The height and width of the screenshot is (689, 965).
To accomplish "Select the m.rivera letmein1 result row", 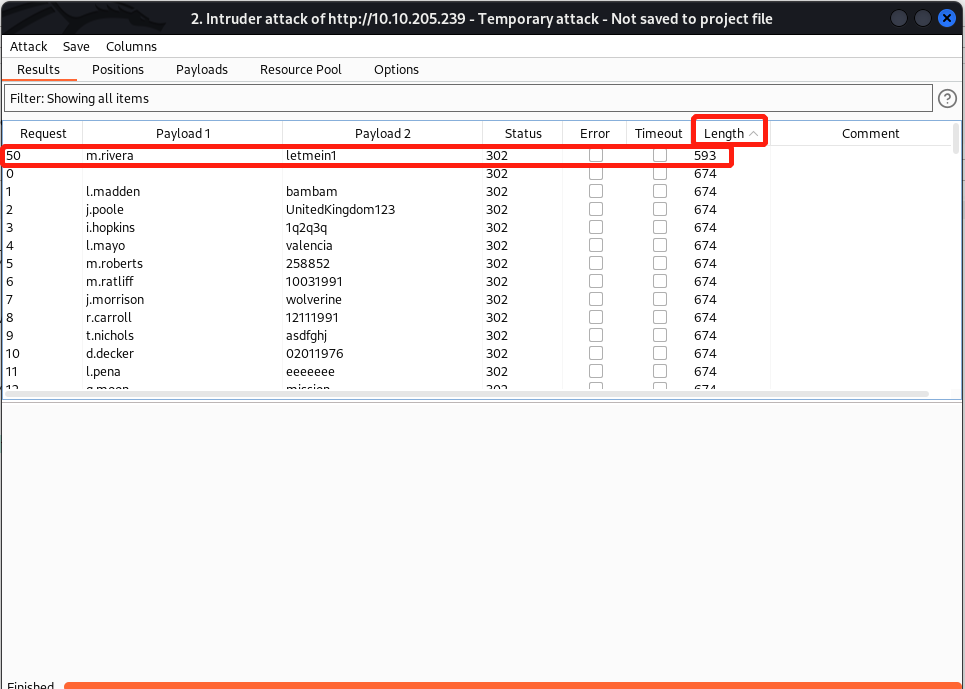I will coord(300,156).
